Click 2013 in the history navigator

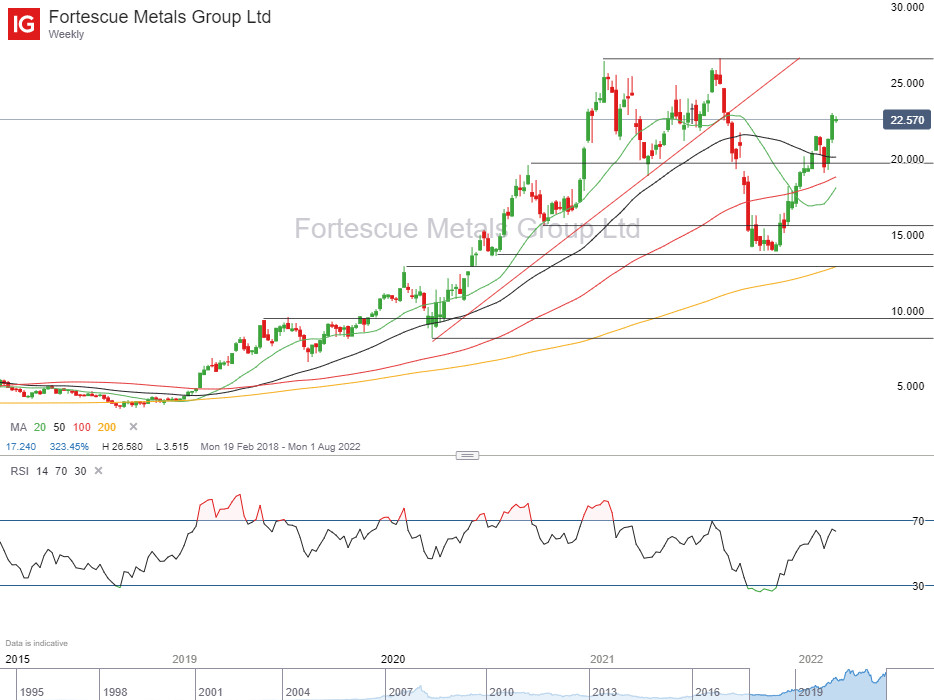605,692
